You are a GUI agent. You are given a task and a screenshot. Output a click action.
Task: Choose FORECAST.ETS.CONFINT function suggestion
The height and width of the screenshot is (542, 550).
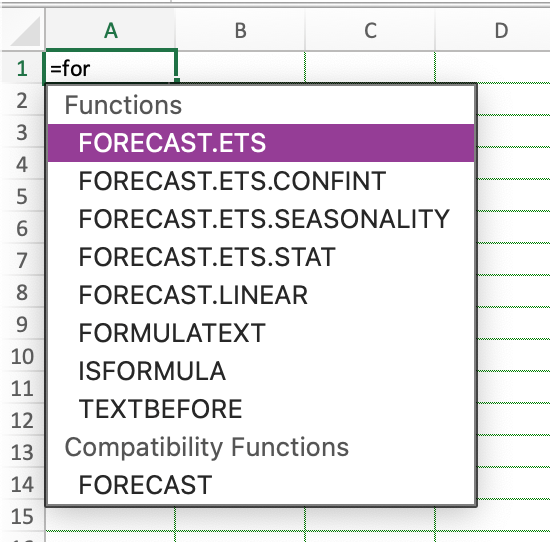pos(261,181)
